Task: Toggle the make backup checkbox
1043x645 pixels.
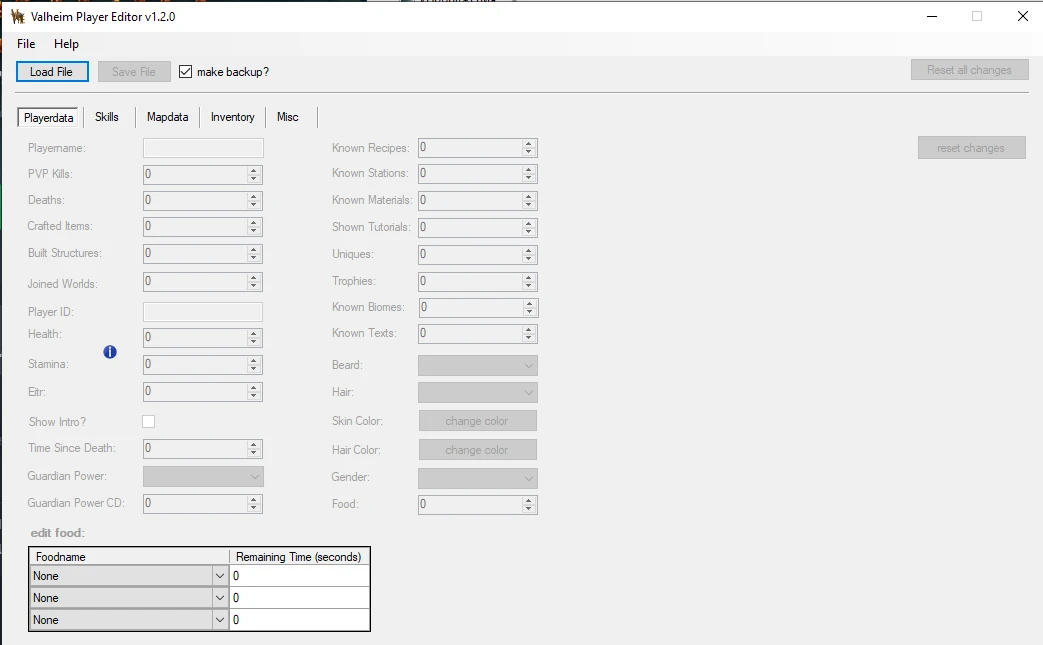Action: (x=185, y=72)
